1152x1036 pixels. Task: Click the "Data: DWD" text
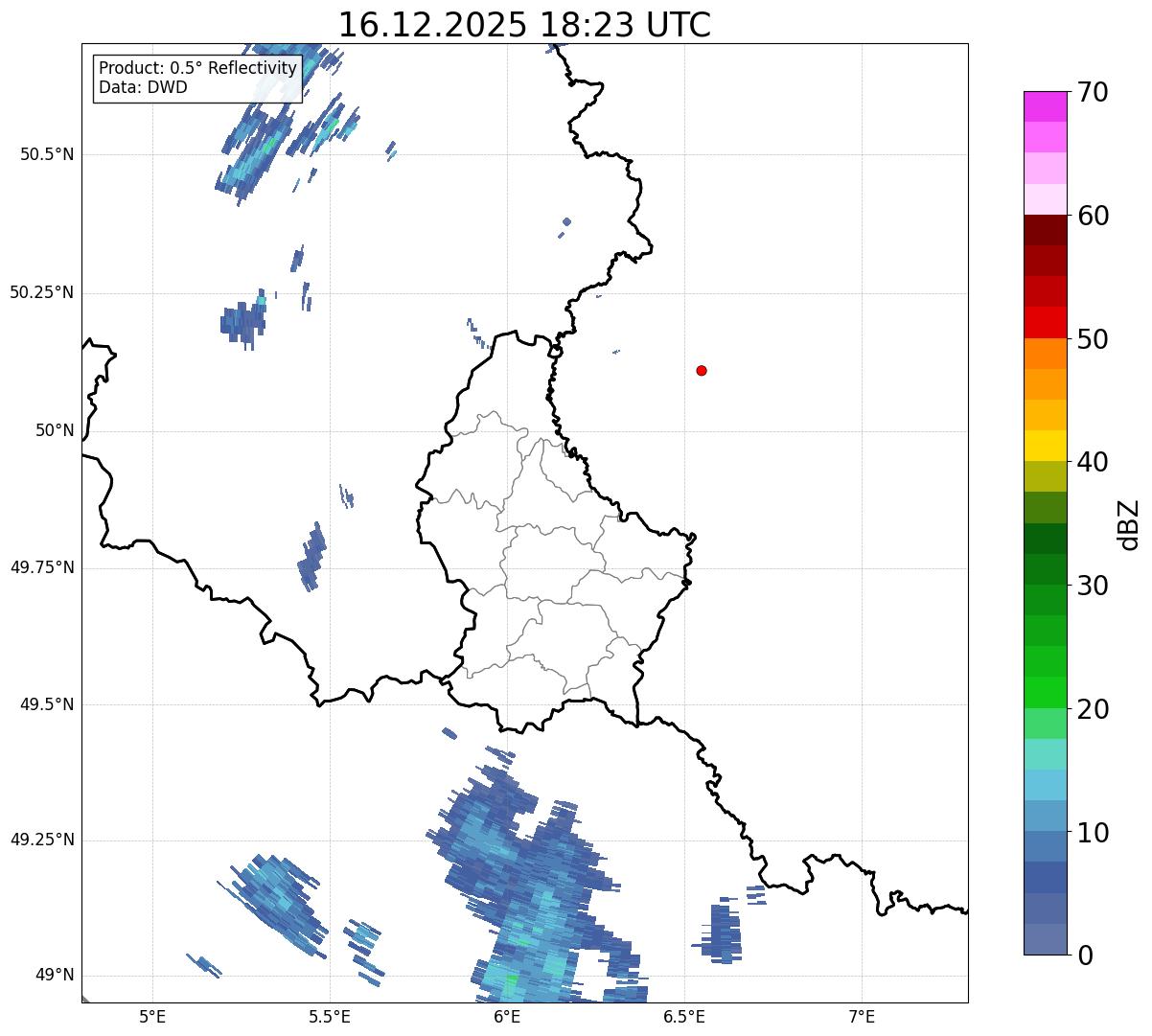click(143, 87)
